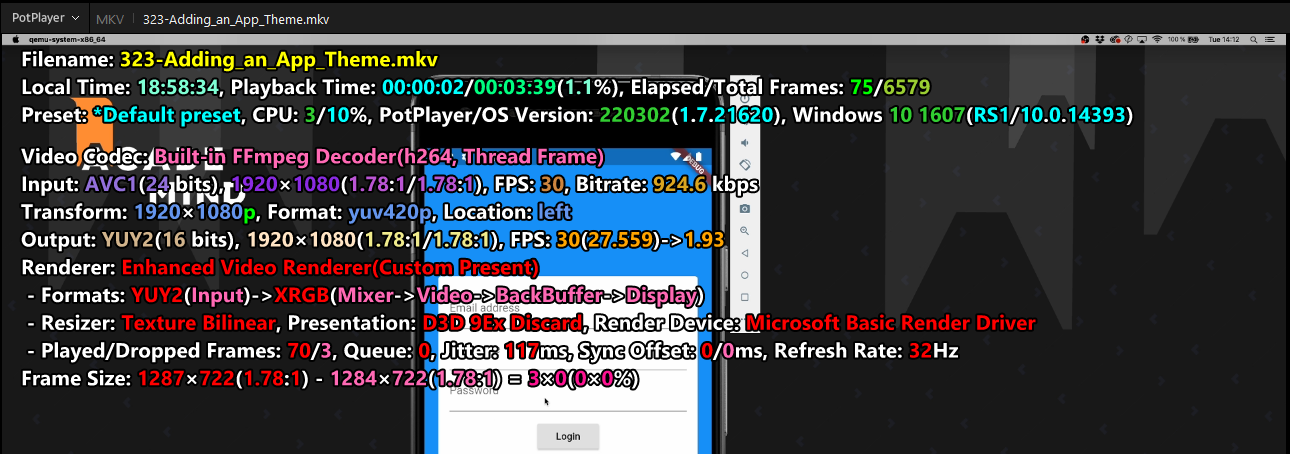Click the emulator zoom magnifier icon

coord(745,230)
